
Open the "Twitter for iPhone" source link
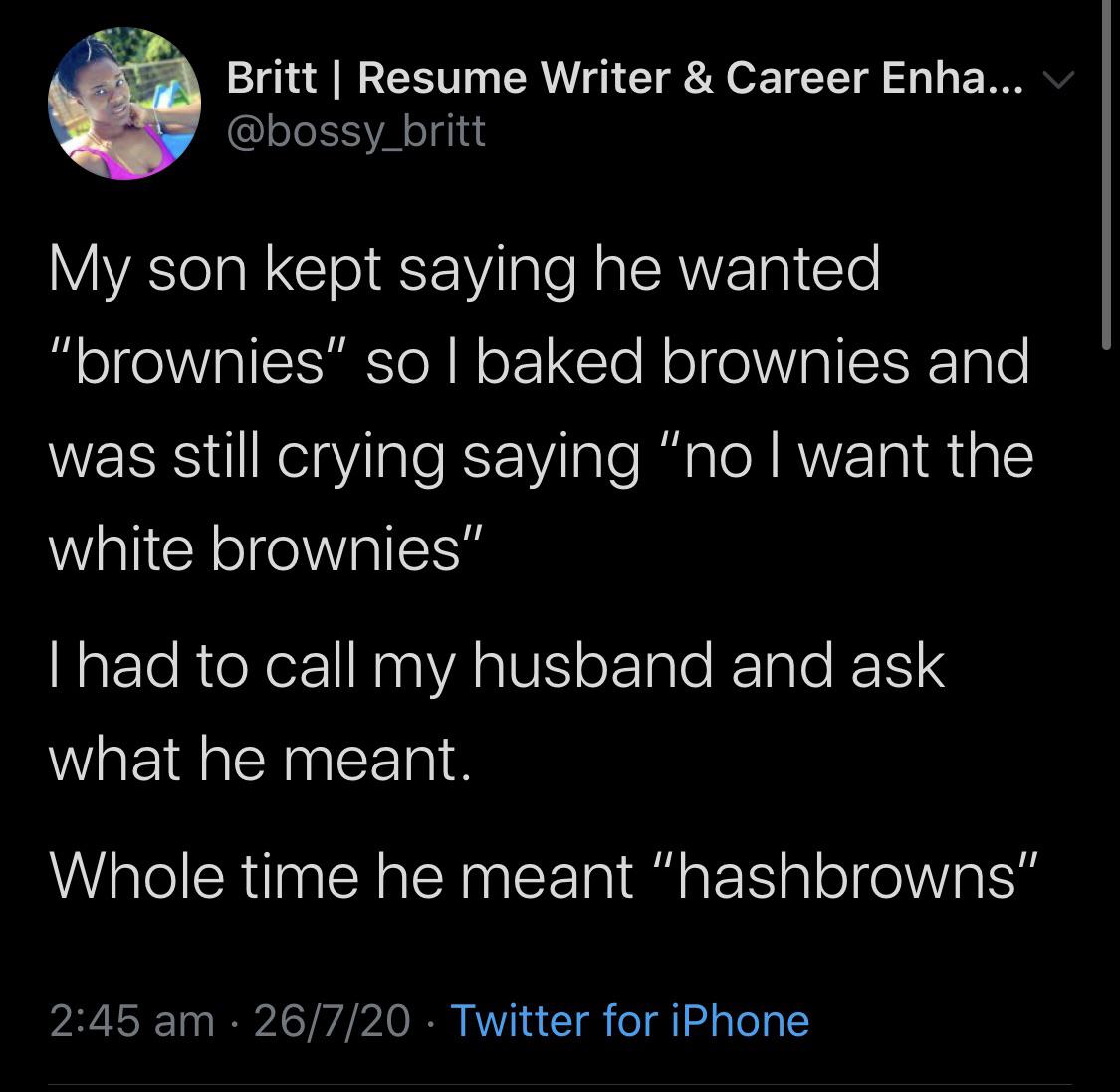click(629, 1020)
